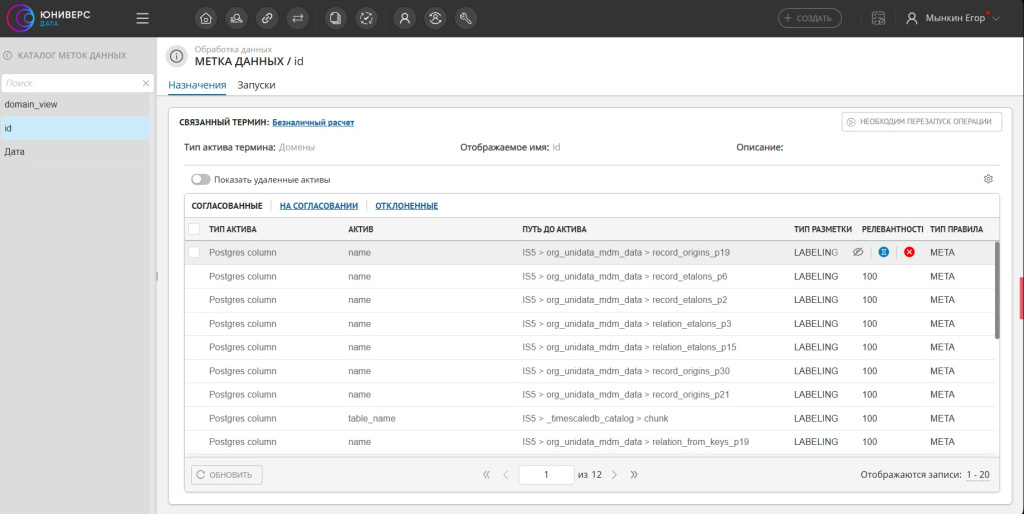Click Необходим перезапуск операции button
The image size is (1024, 514).
(921, 121)
